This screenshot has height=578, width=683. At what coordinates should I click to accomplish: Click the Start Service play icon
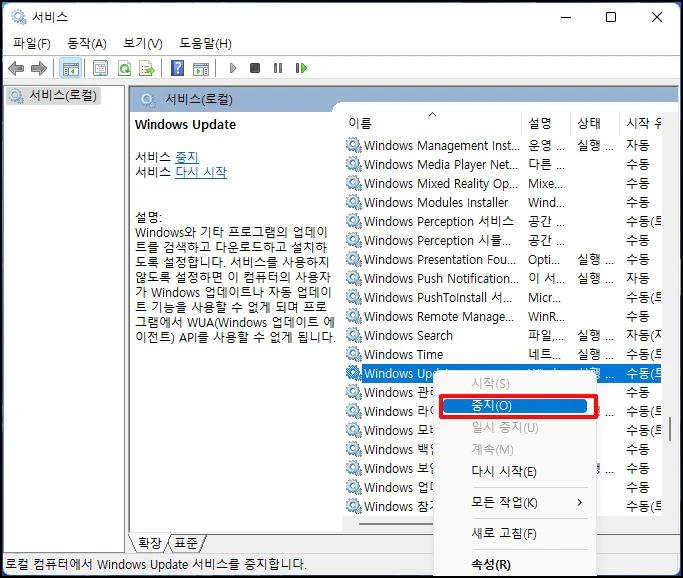click(x=233, y=68)
